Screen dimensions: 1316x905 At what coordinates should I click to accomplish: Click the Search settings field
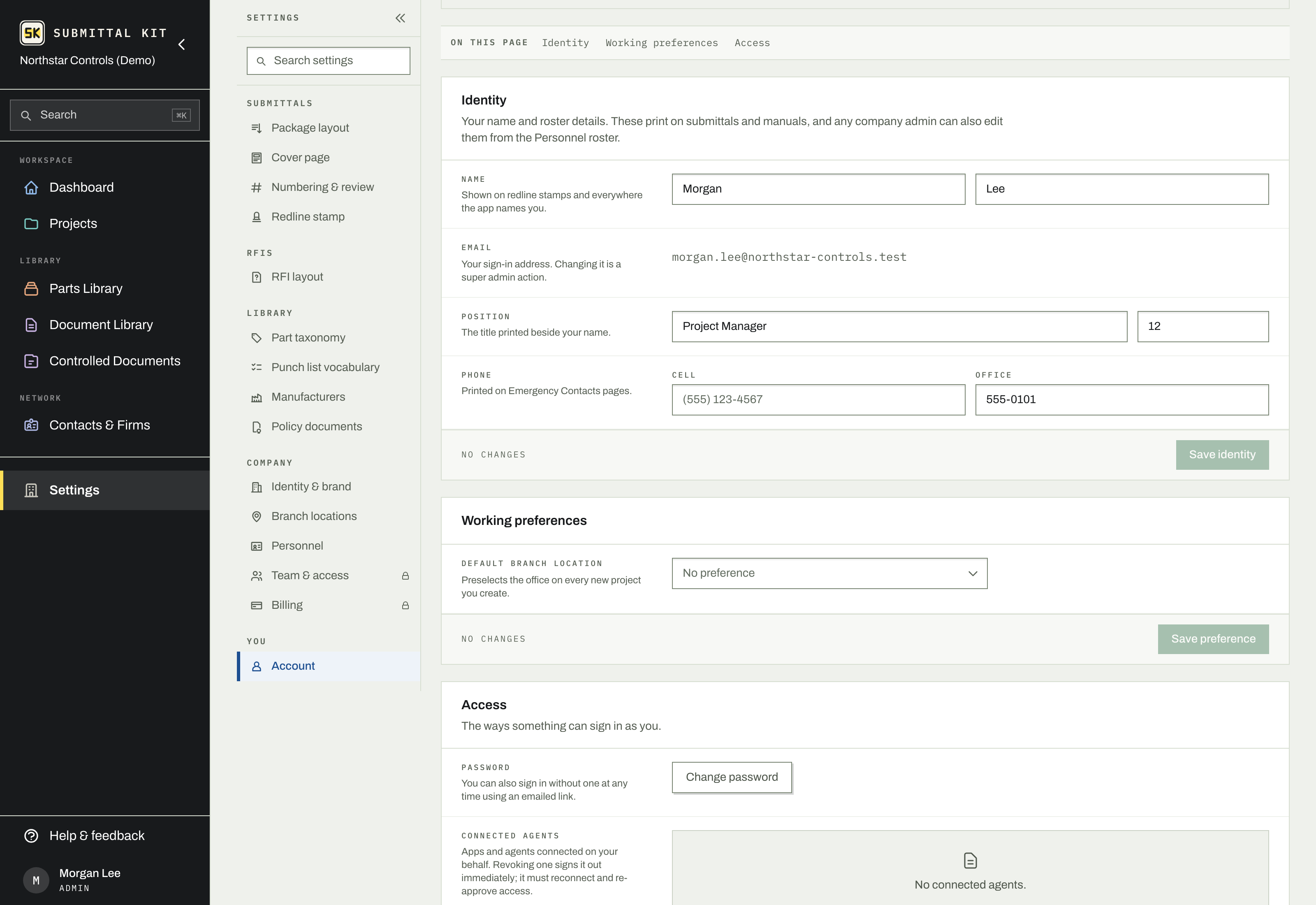(x=328, y=60)
